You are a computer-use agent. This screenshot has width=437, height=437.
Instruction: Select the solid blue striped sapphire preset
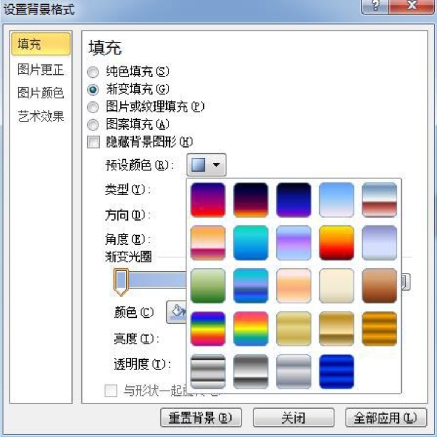click(336, 372)
